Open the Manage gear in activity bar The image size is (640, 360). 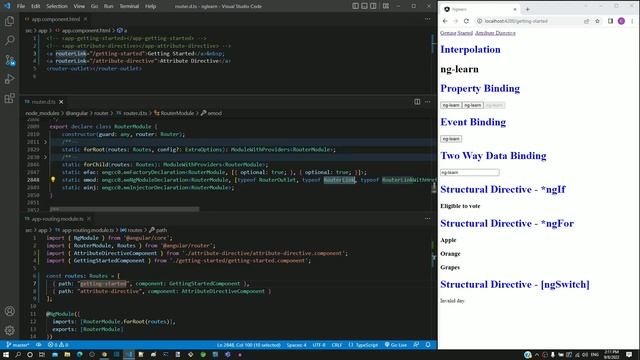pyautogui.click(x=9, y=330)
